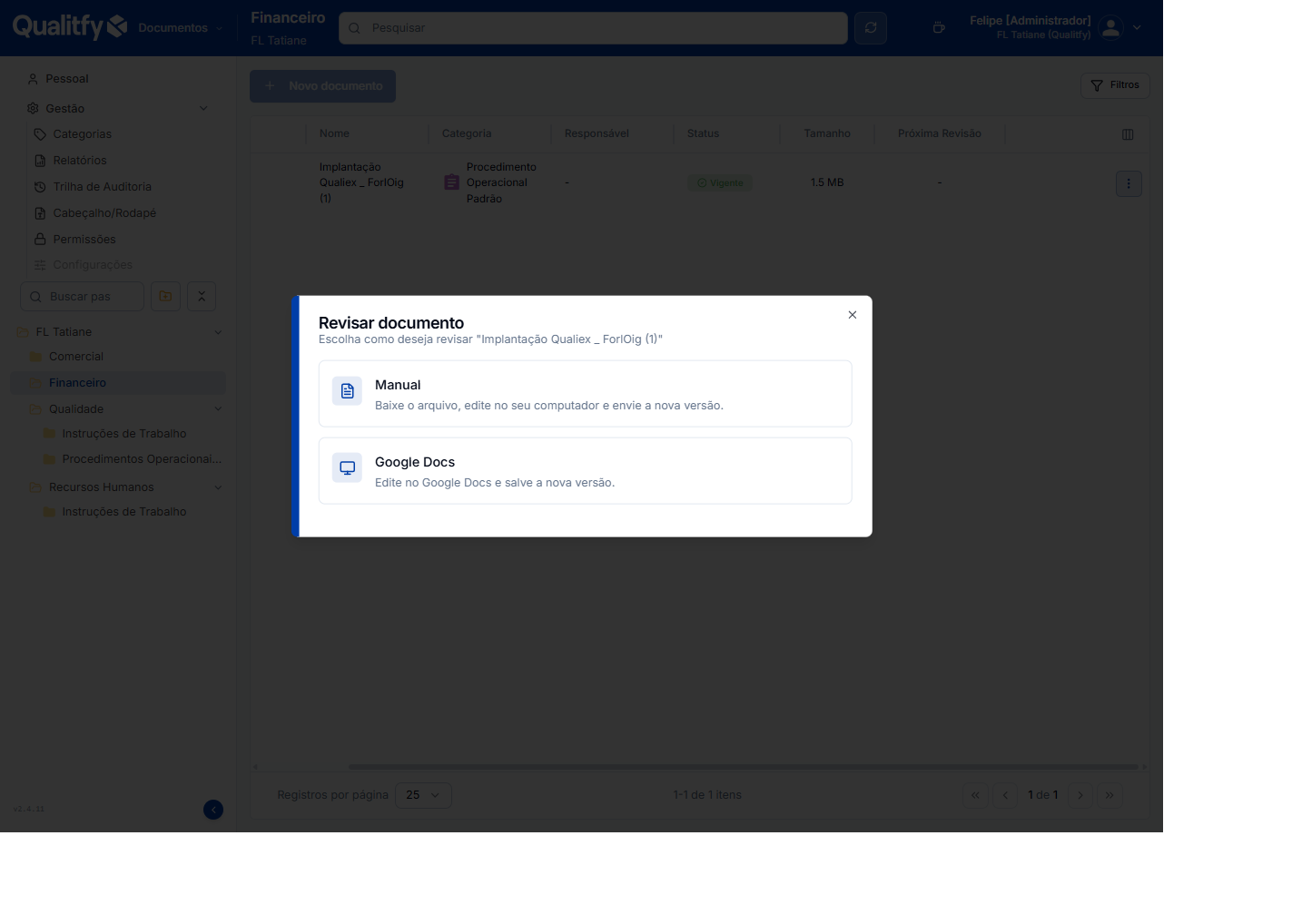Click the collapse all folders icon
Viewport: 1292px width, 924px height.
click(202, 297)
